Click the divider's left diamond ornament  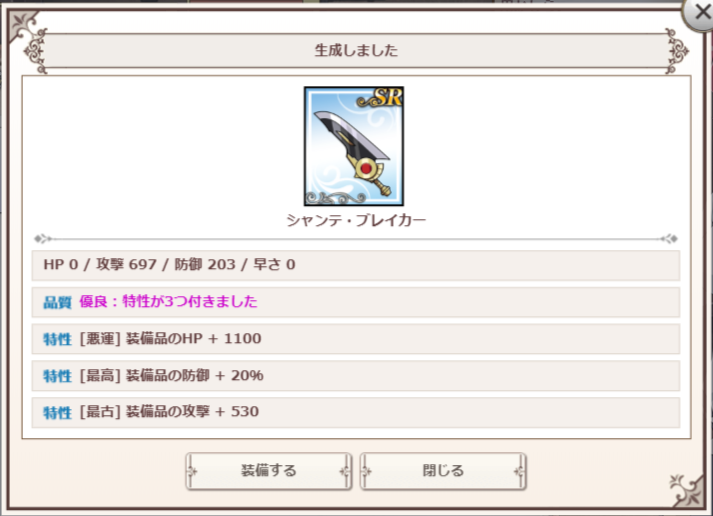tap(43, 238)
